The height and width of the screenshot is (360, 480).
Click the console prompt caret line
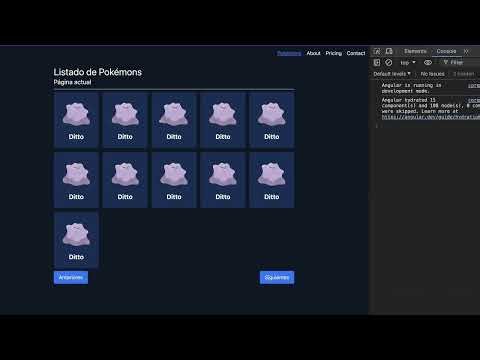tap(427, 126)
